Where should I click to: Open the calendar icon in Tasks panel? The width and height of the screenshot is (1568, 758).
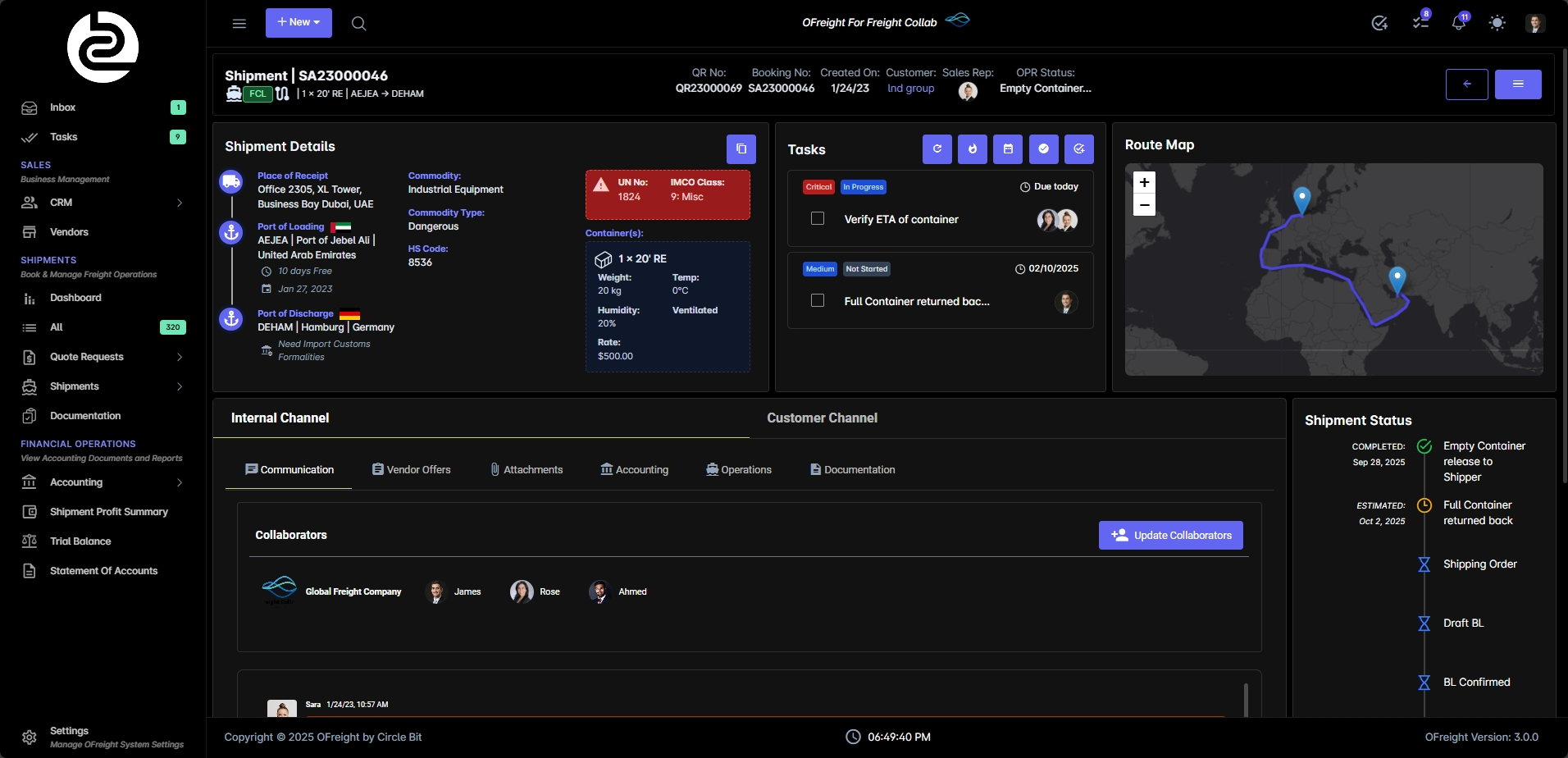tap(1008, 149)
